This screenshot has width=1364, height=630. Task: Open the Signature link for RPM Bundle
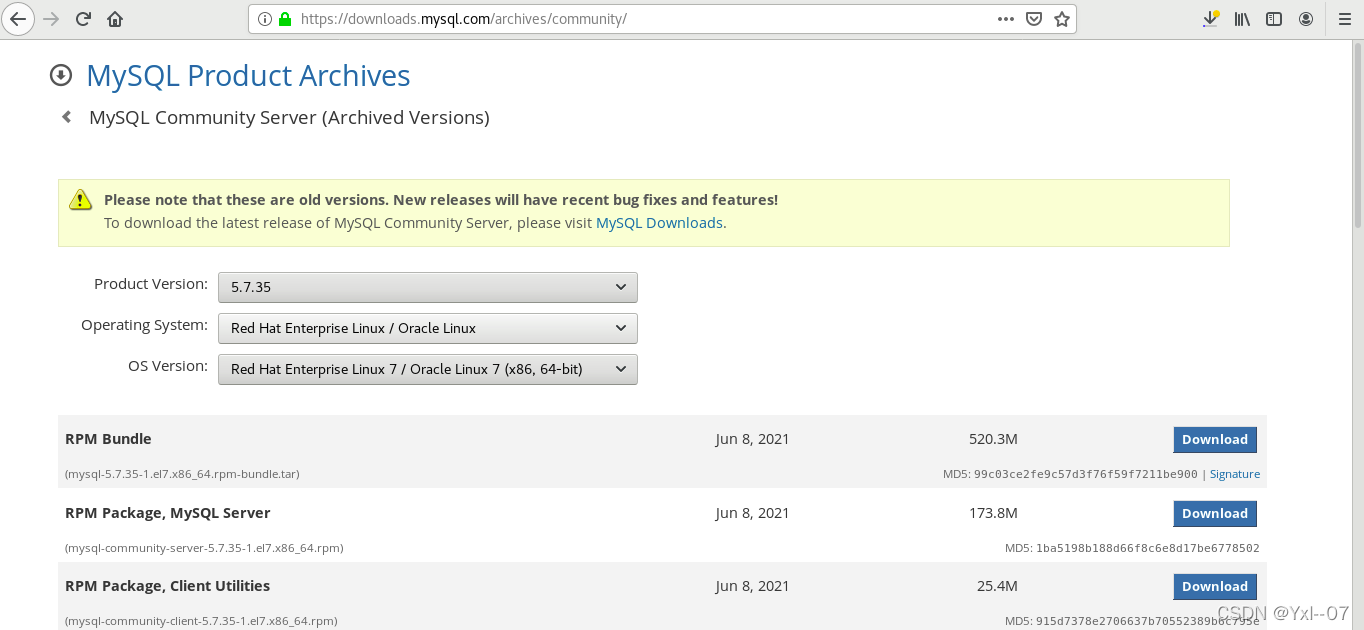(1235, 474)
